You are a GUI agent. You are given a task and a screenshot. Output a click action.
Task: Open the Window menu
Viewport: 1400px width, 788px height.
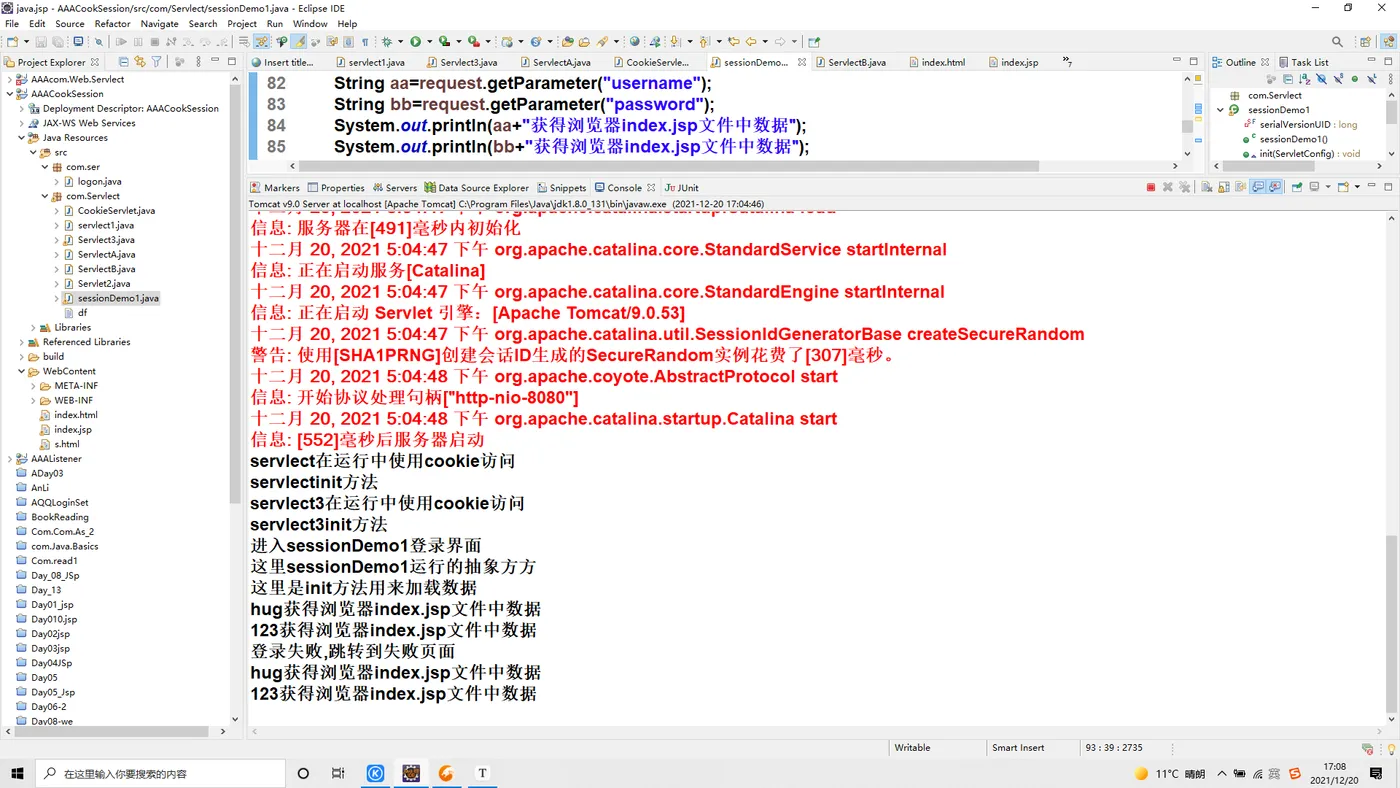pos(310,23)
